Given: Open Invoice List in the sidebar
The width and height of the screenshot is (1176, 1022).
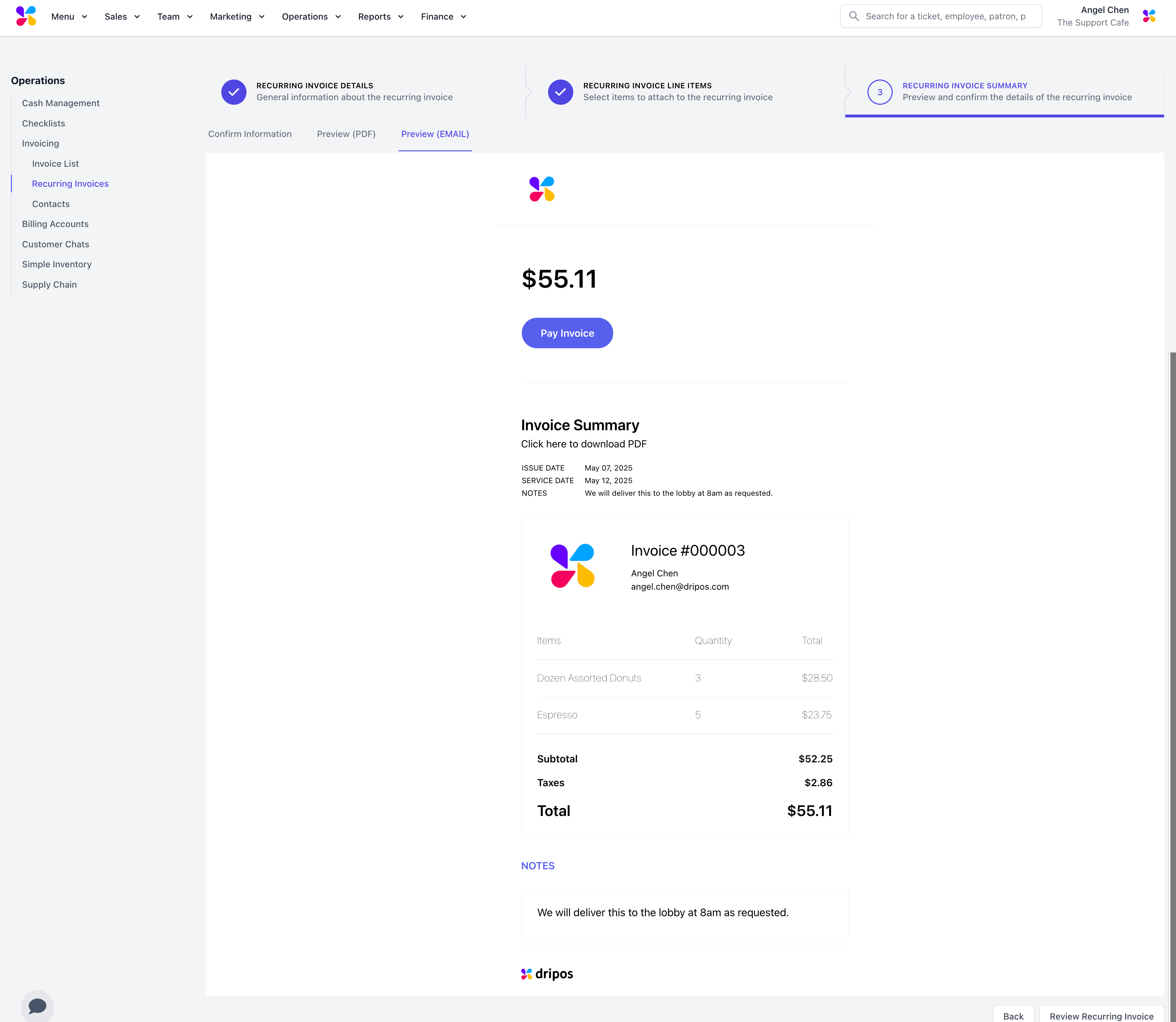Looking at the screenshot, I should tap(55, 164).
